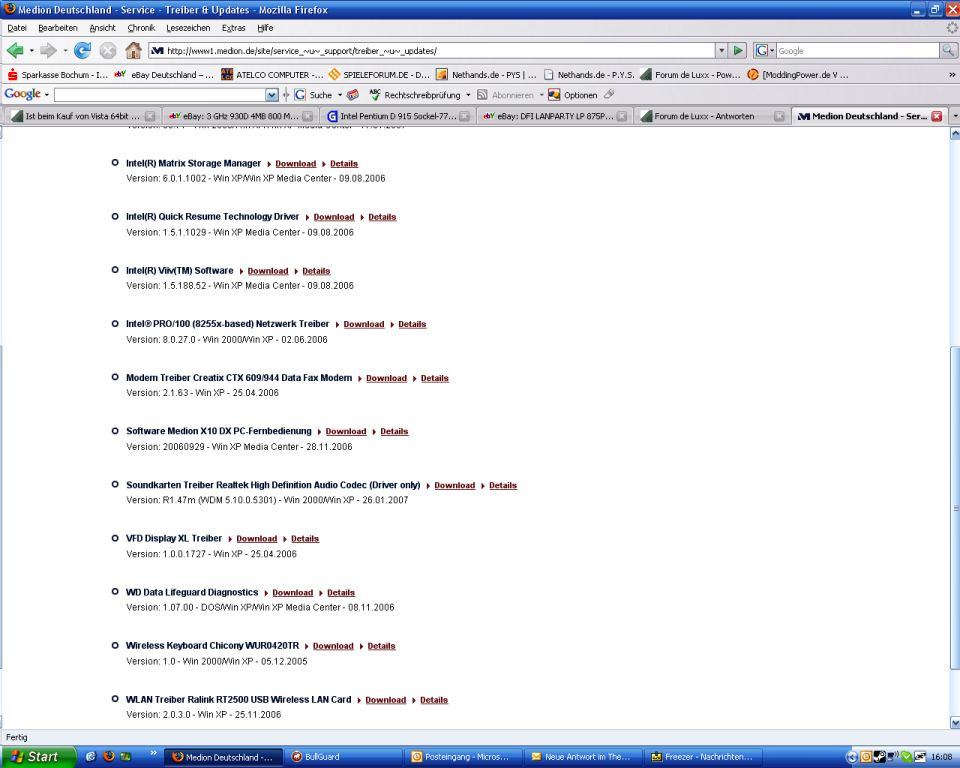Viewport: 960px width, 768px height.
Task: Close the Medion Deutschland tab
Action: coord(937,116)
